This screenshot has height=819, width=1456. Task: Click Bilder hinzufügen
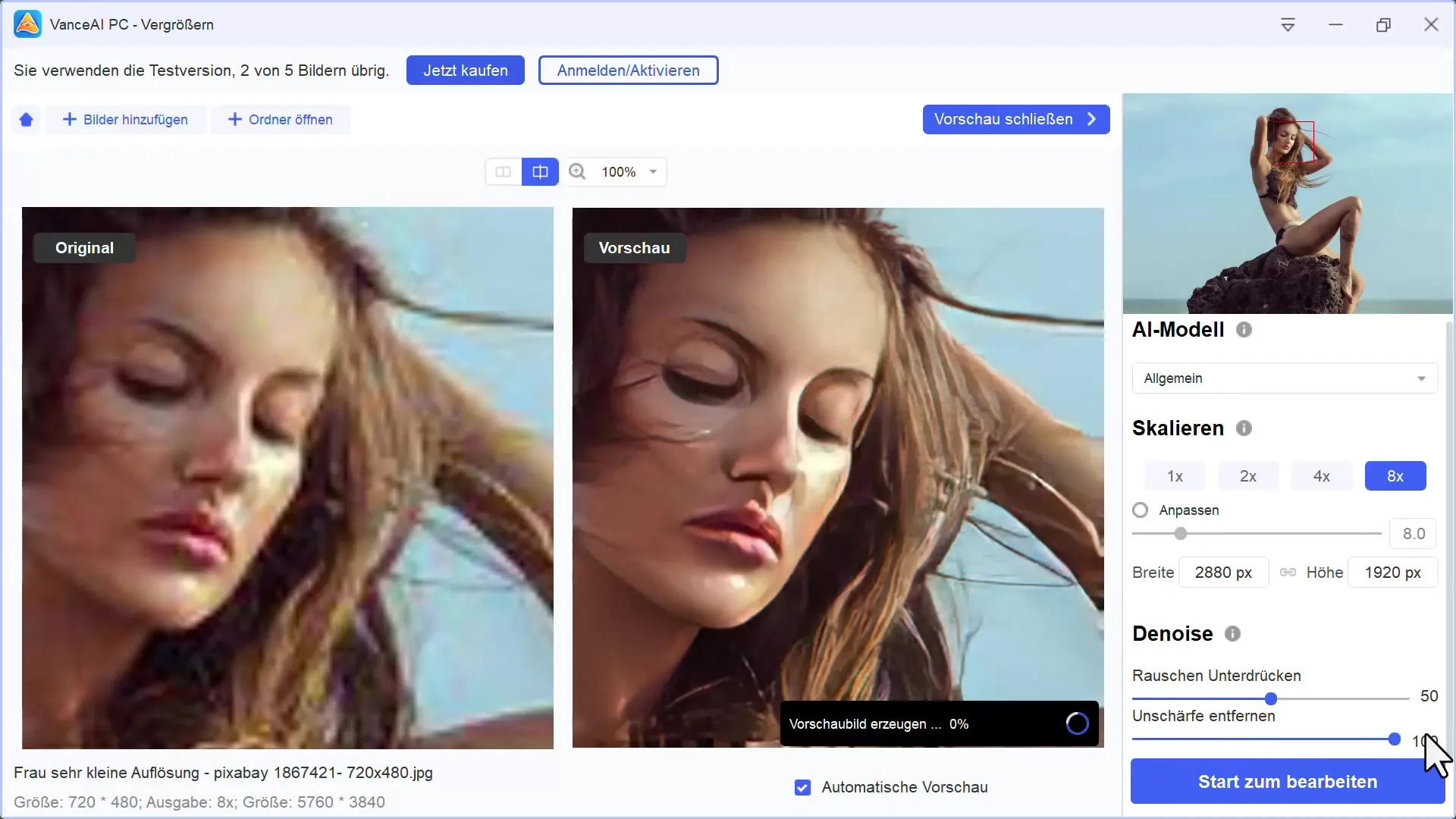point(125,120)
